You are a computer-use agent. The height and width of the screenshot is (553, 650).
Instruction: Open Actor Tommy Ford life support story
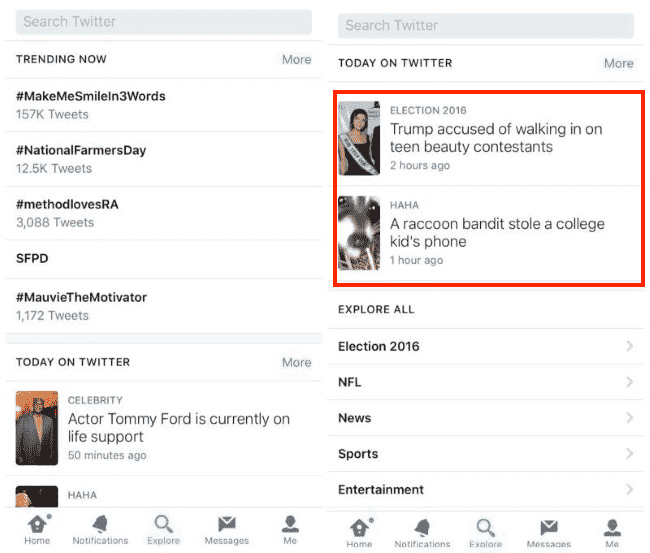tap(179, 427)
